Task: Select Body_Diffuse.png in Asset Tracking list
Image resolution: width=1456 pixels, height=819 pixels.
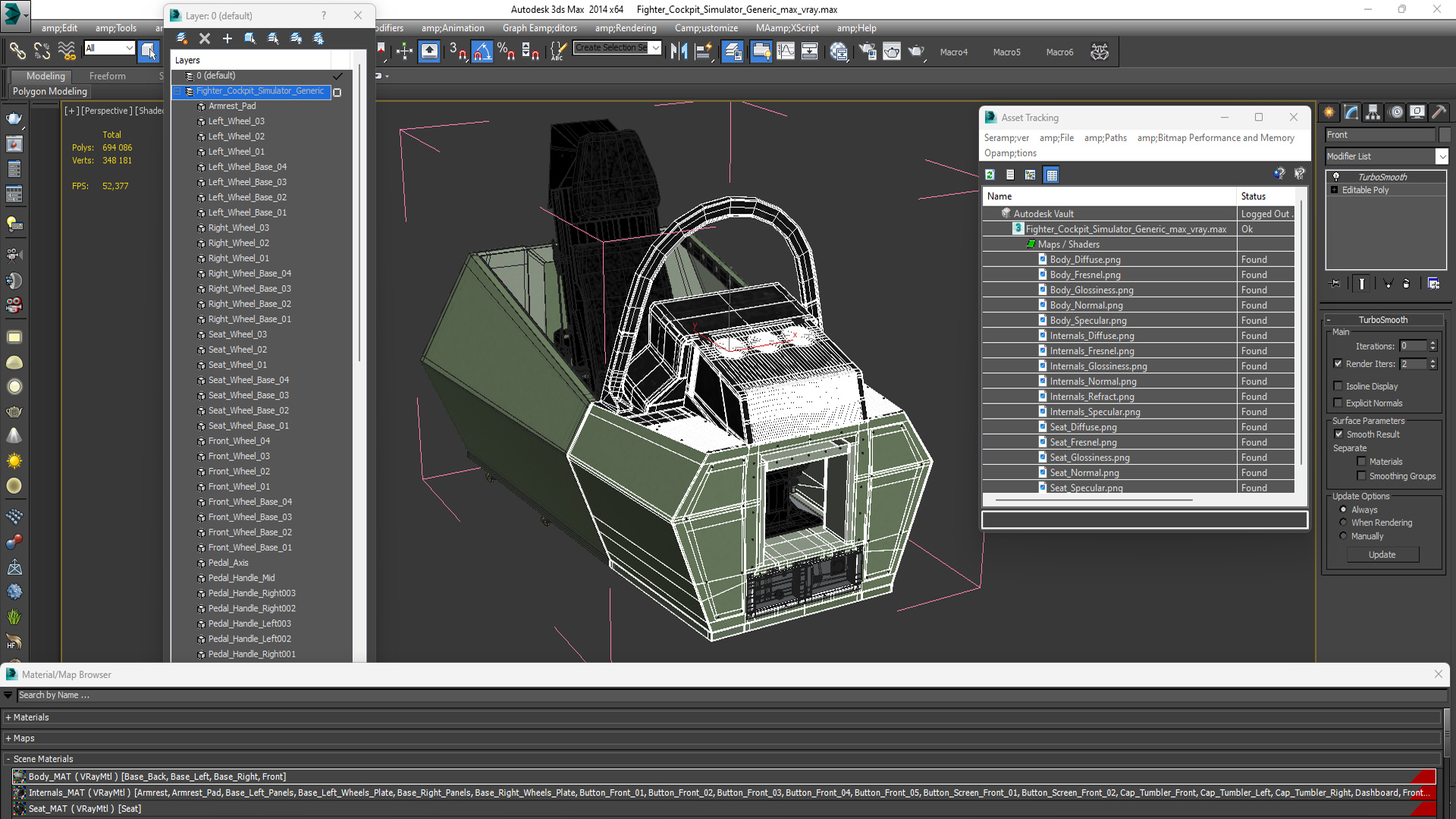Action: click(1084, 259)
